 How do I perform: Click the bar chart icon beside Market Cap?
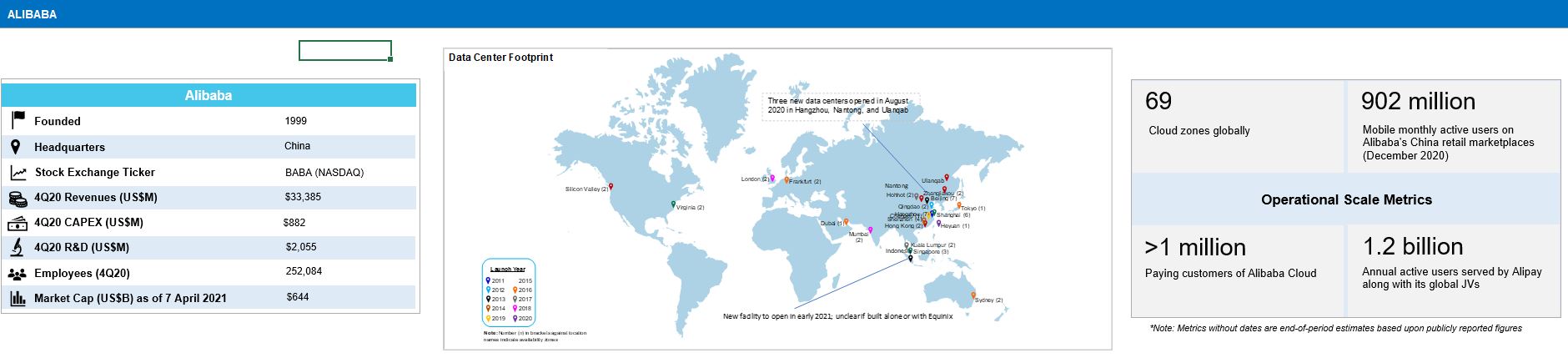click(18, 298)
